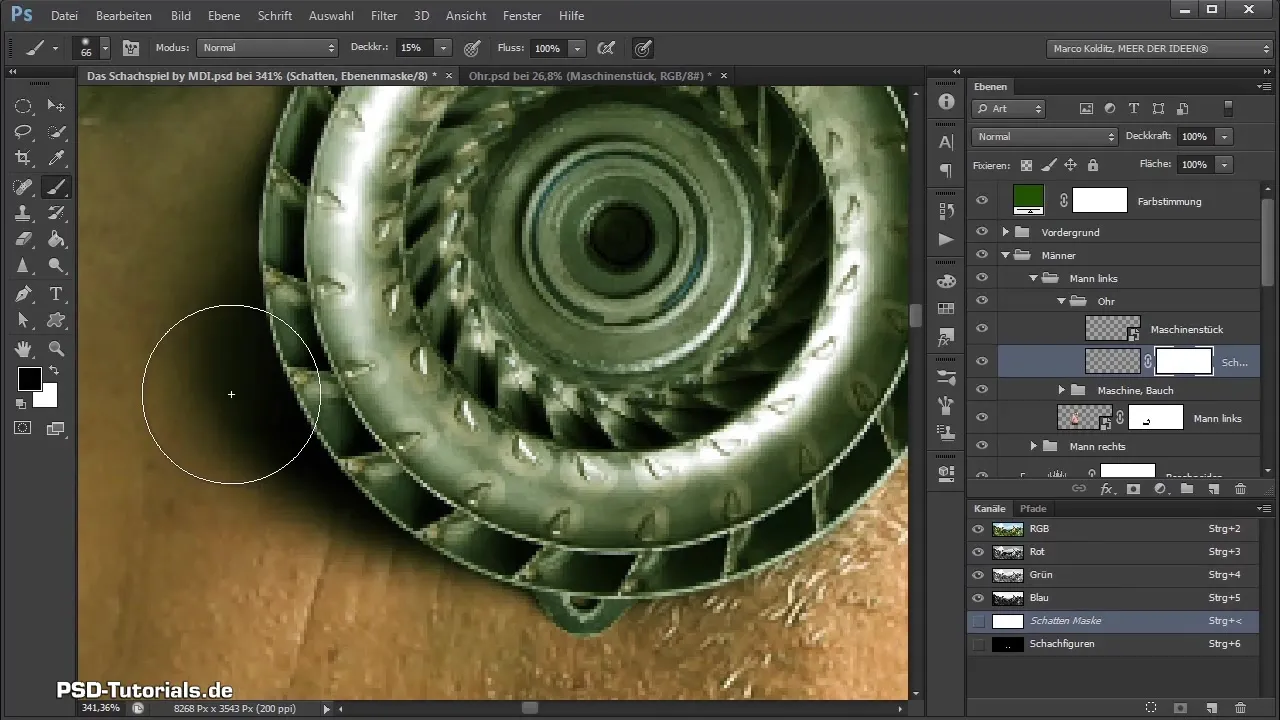This screenshot has width=1280, height=720.
Task: Show the Schatten Maske channel
Action: coord(979,621)
